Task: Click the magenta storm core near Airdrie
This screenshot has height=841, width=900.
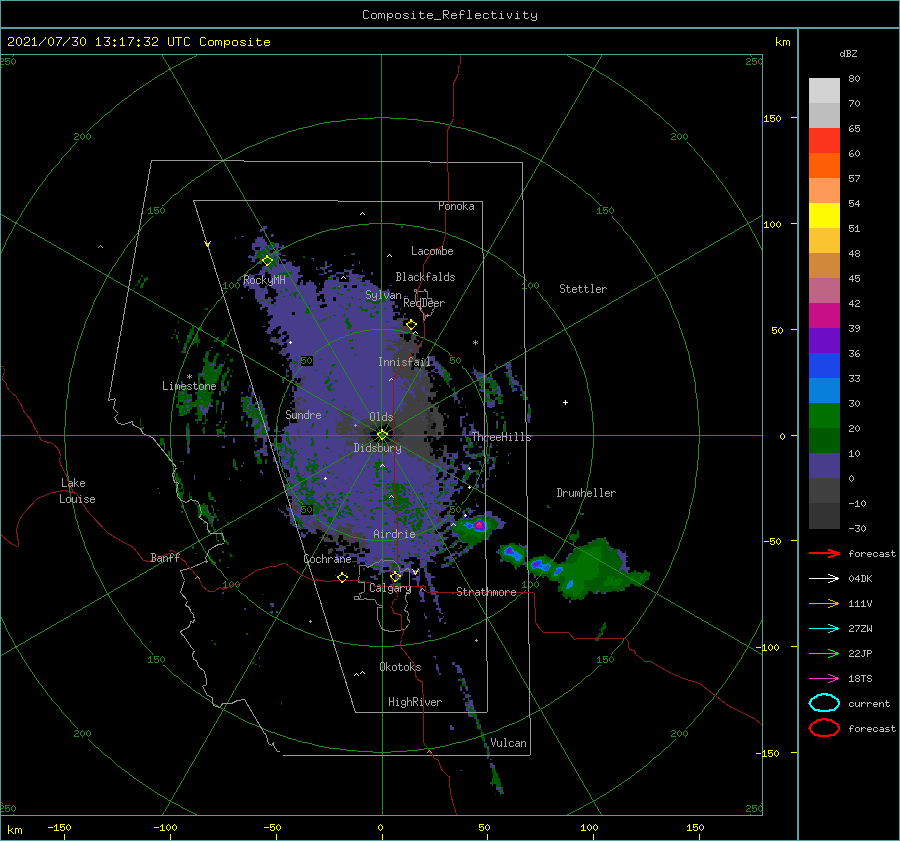Action: pyautogui.click(x=479, y=525)
